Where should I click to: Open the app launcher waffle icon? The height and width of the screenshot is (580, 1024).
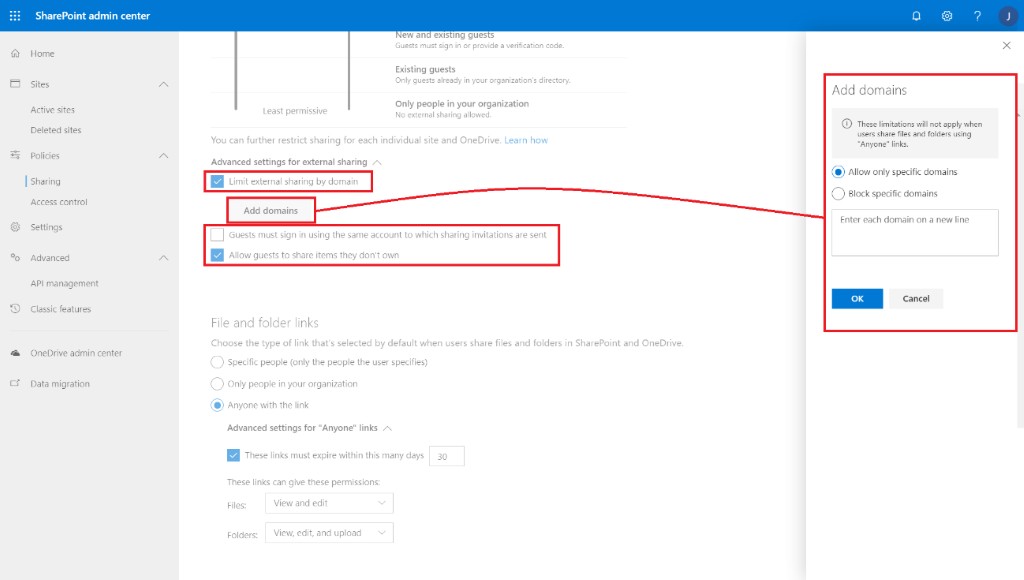pos(15,16)
